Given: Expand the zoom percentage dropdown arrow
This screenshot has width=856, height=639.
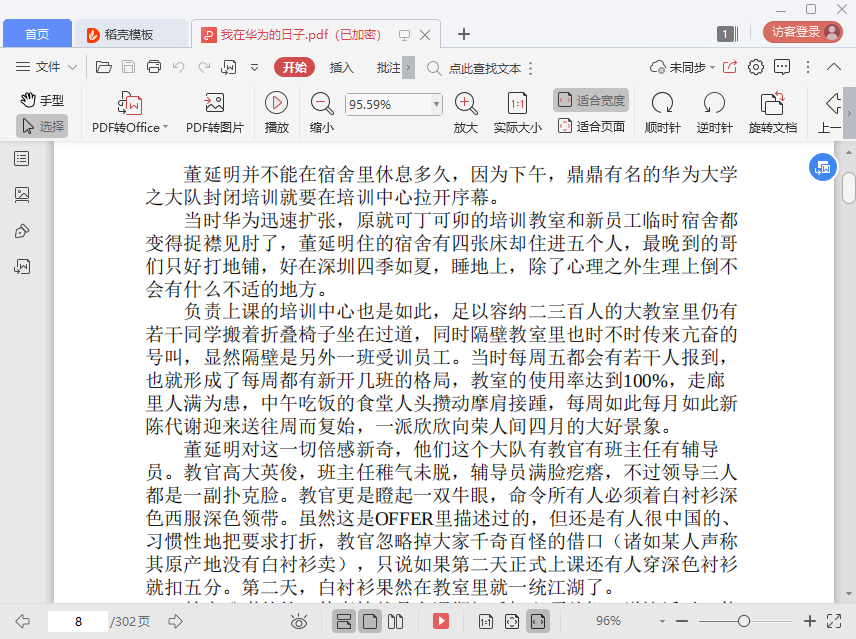Looking at the screenshot, I should 436,104.
